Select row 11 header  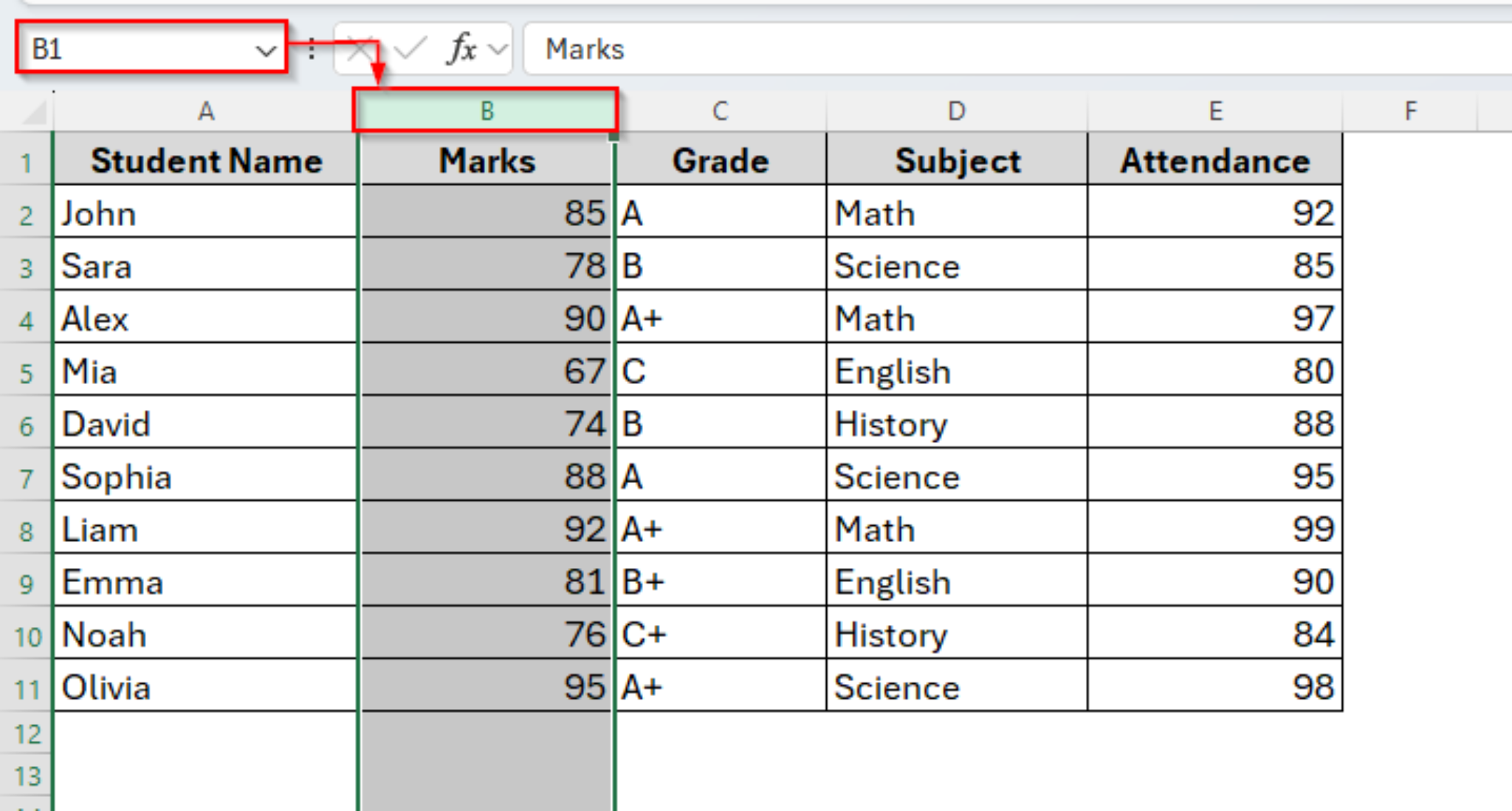click(26, 688)
